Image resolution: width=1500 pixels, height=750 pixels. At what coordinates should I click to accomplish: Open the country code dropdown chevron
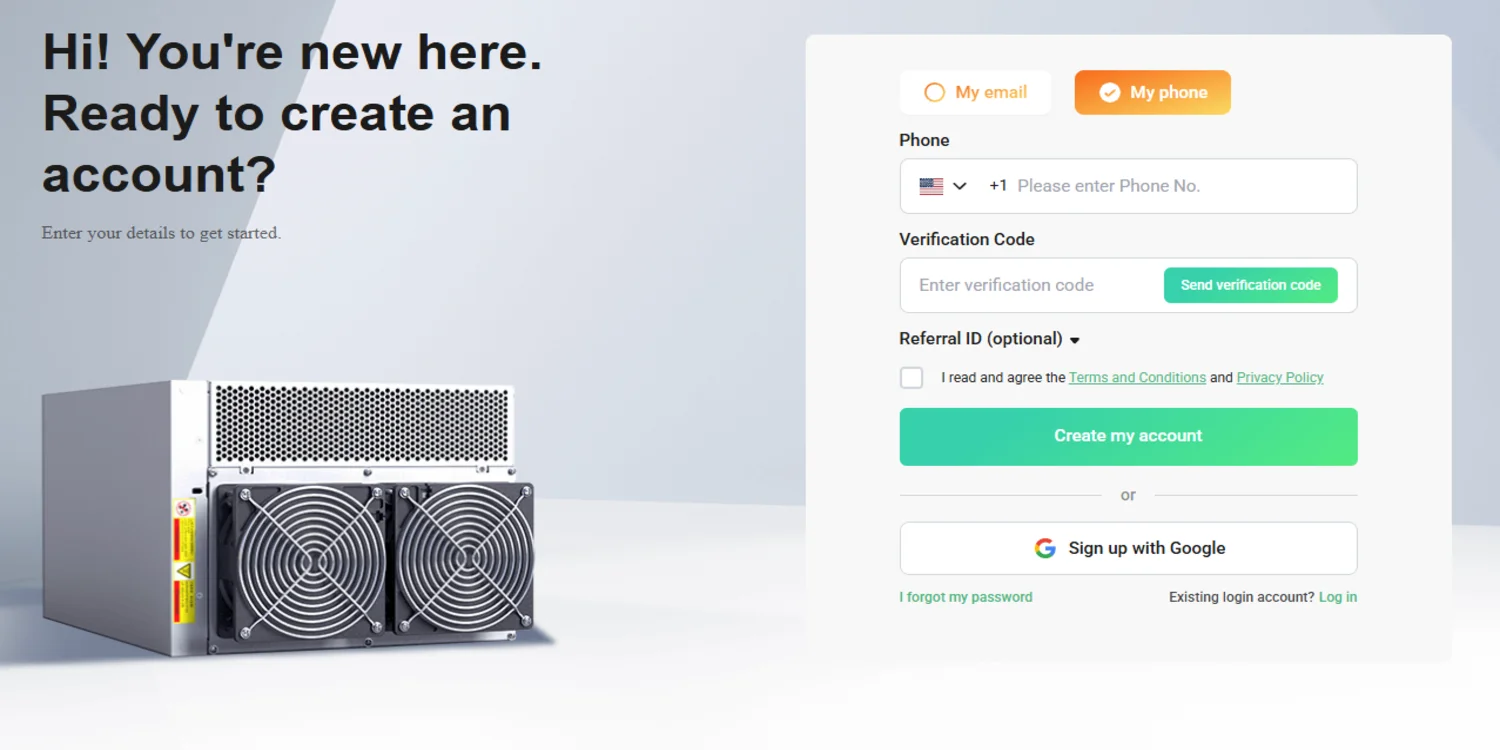960,186
